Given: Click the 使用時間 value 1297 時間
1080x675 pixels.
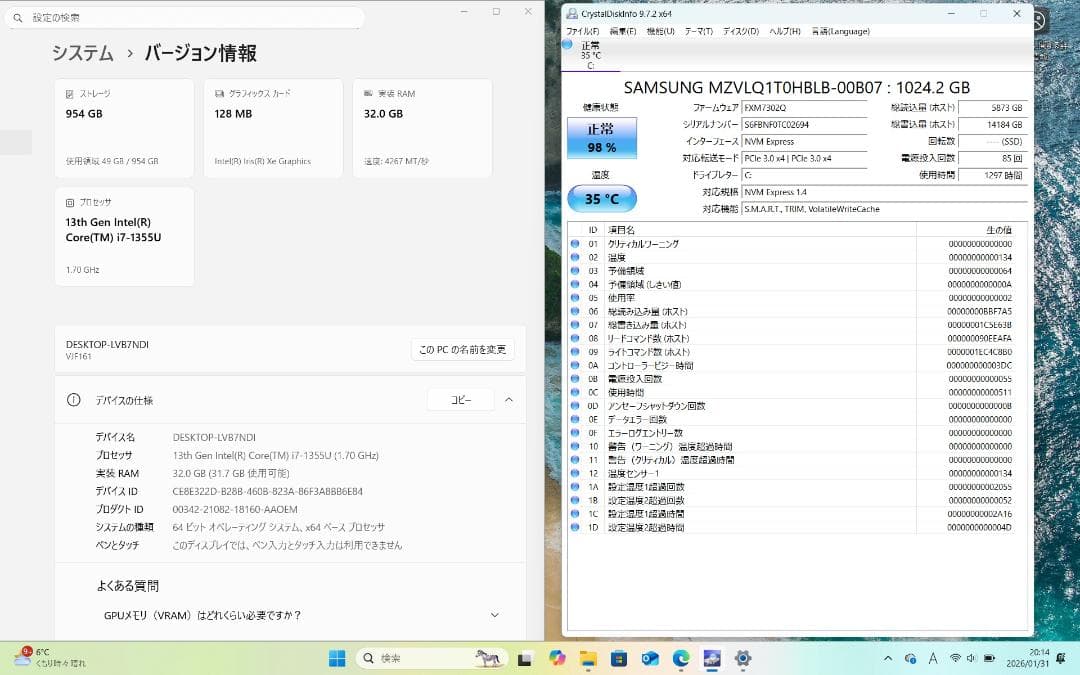Looking at the screenshot, I should (992, 176).
